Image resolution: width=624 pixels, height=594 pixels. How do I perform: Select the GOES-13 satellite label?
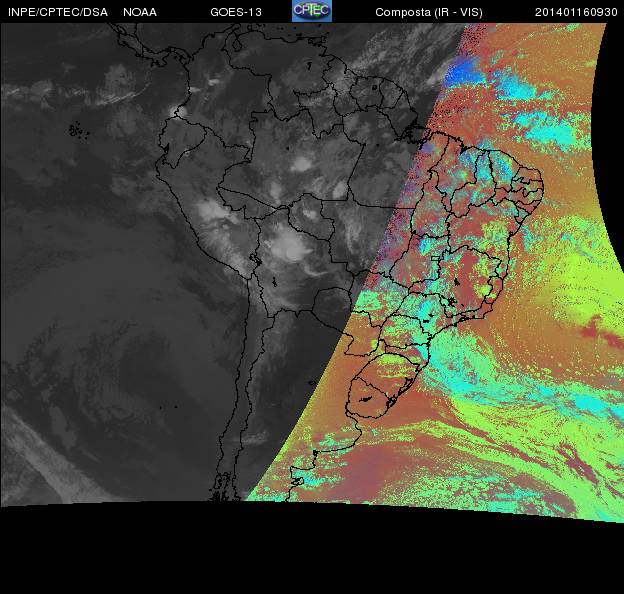pos(236,12)
